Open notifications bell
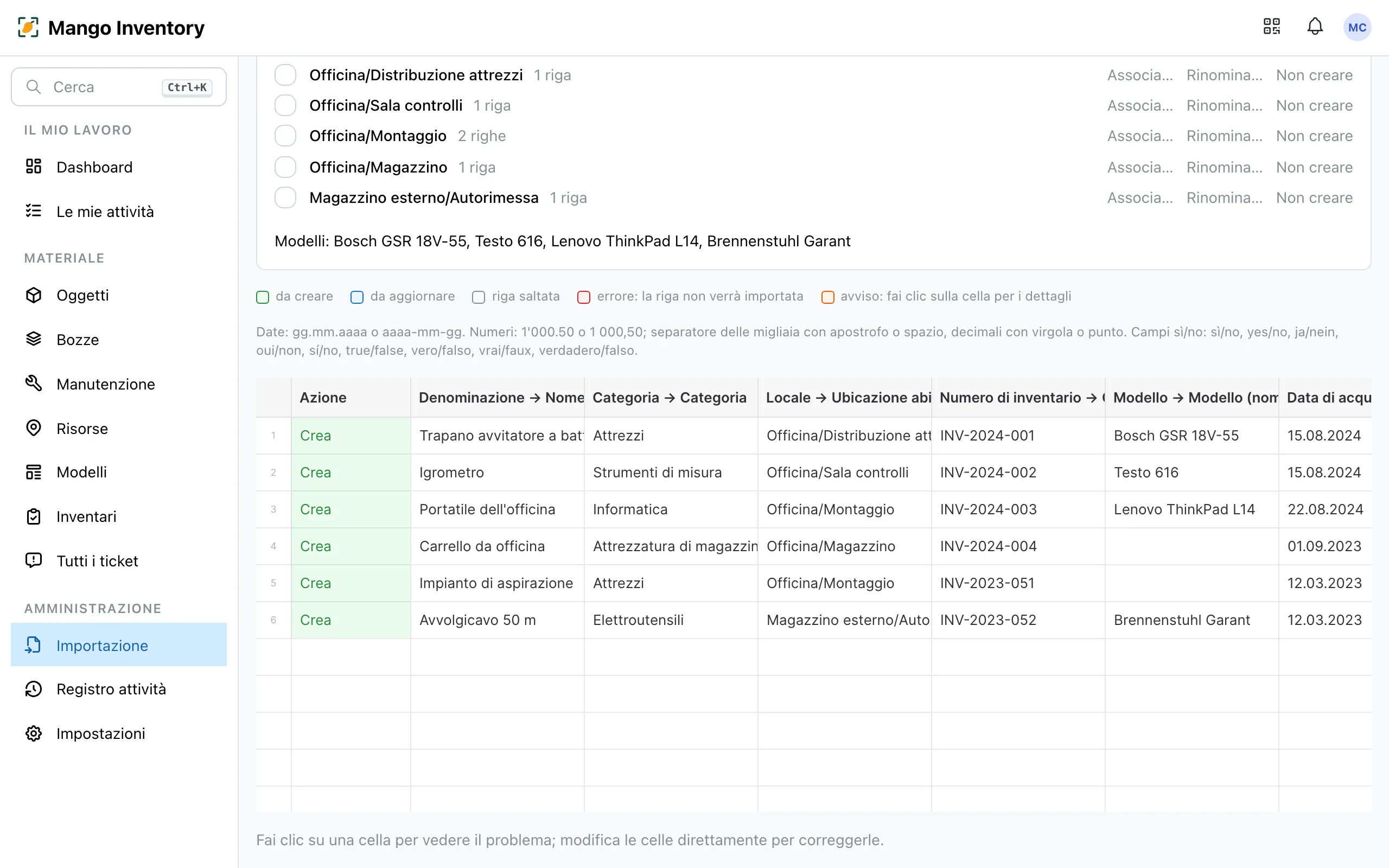Viewport: 1389px width, 868px height. 1315,27
